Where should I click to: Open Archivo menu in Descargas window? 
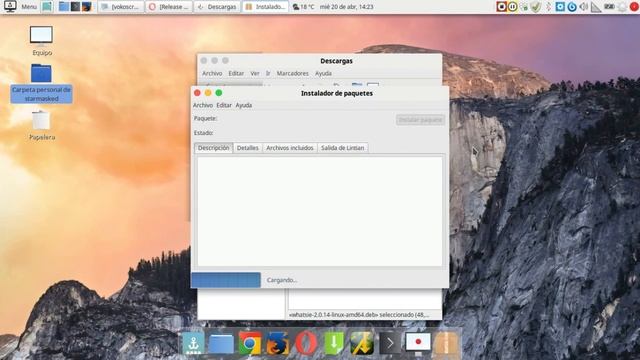click(212, 73)
